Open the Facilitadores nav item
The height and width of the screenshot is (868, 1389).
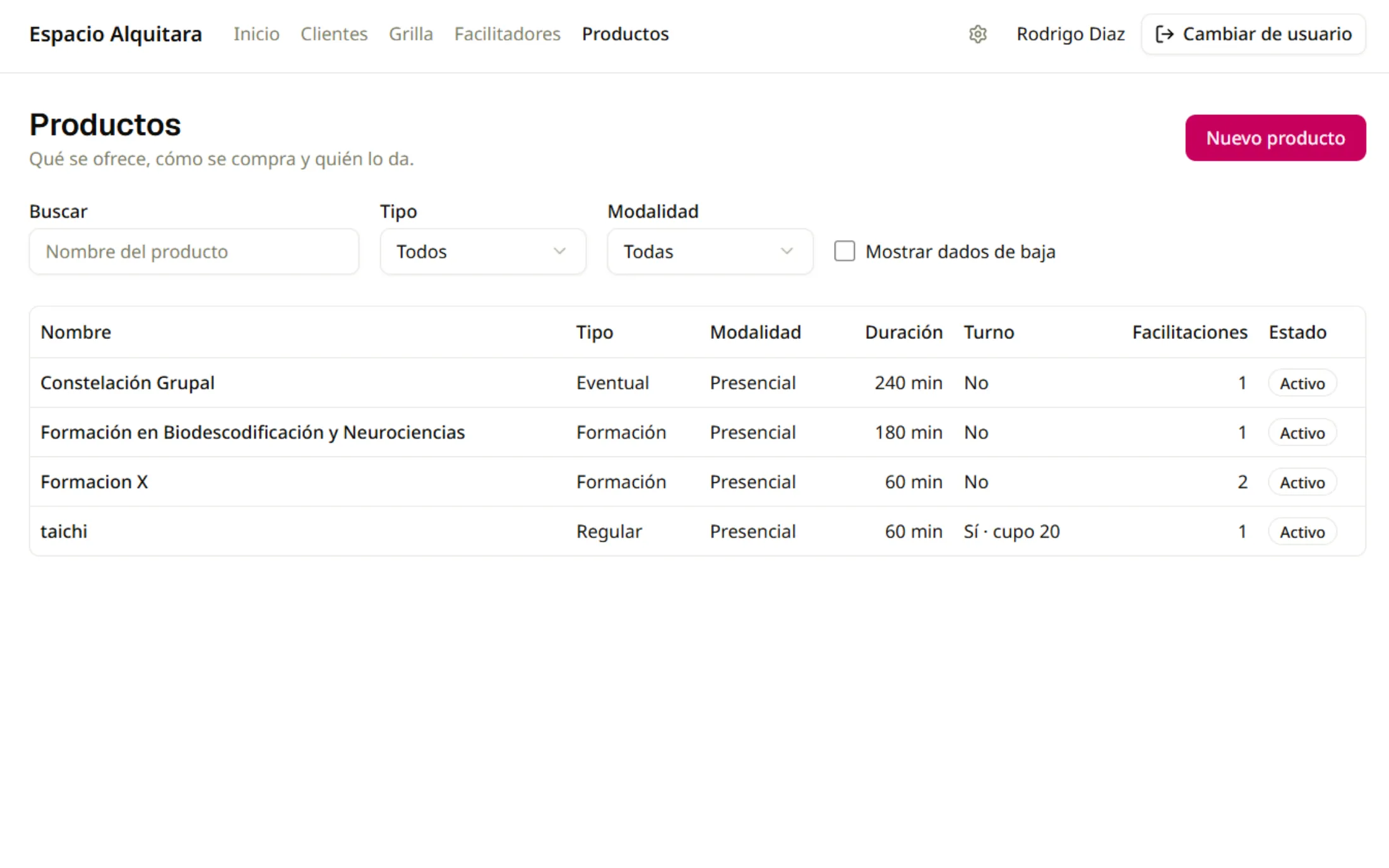(508, 34)
